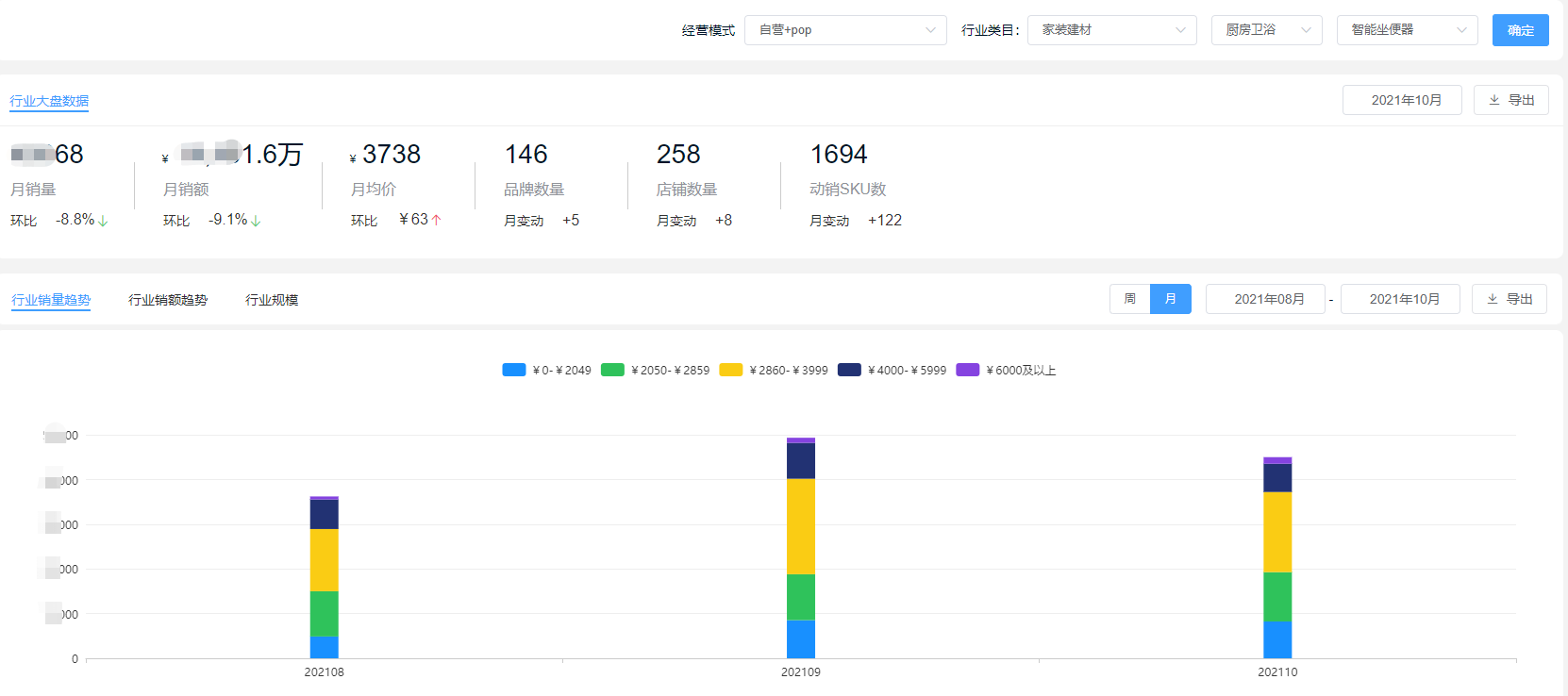Select the 月 monthly granularity button
The image size is (1568, 696).
1170,299
